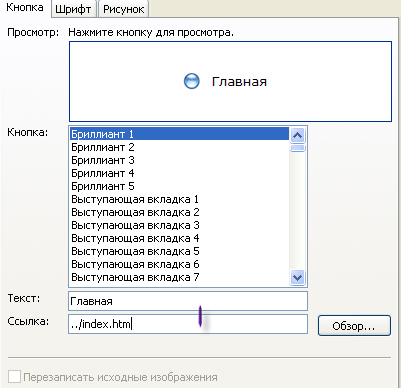The width and height of the screenshot is (401, 388).
Task: Select Выступающая вкладка 1
Action: 180,199
